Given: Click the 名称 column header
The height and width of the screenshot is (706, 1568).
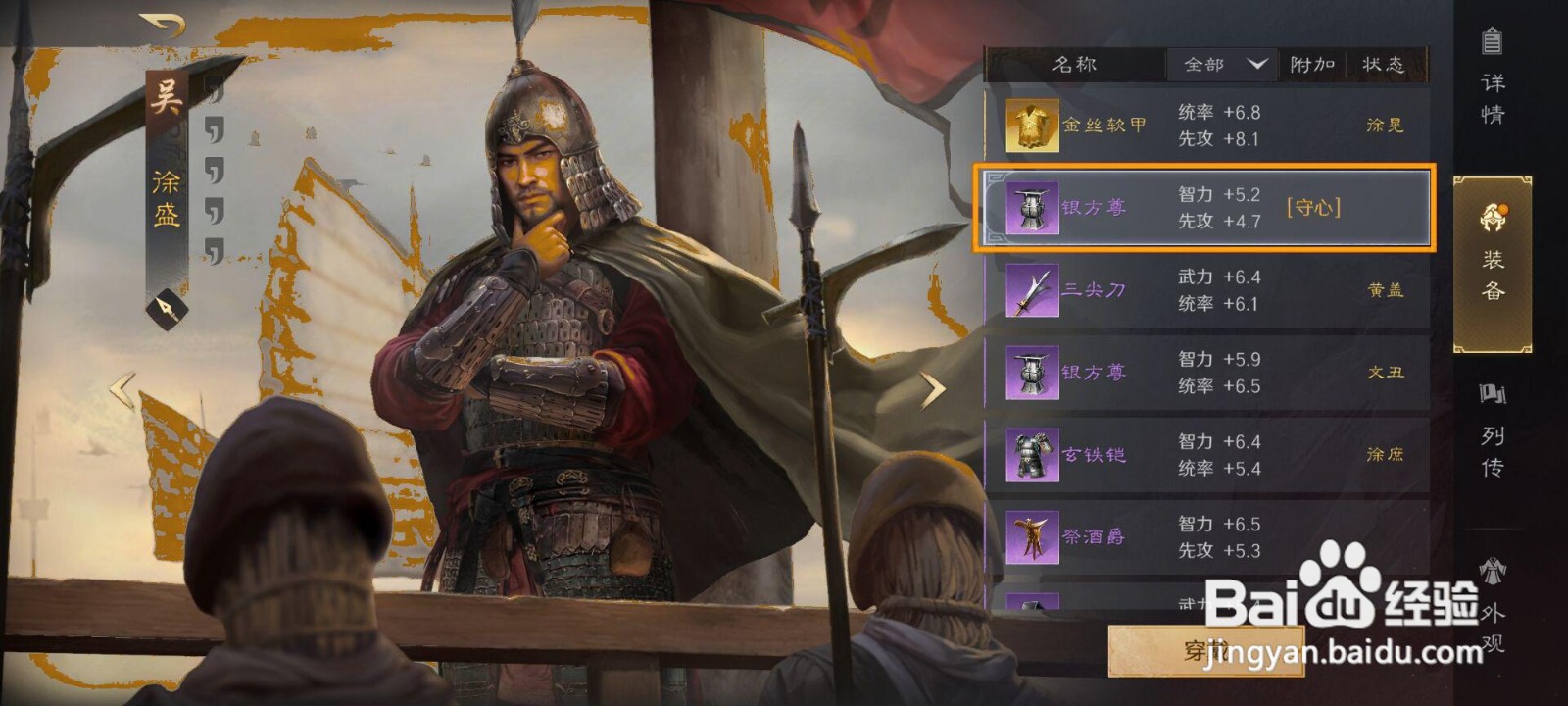Looking at the screenshot, I should (x=1074, y=65).
